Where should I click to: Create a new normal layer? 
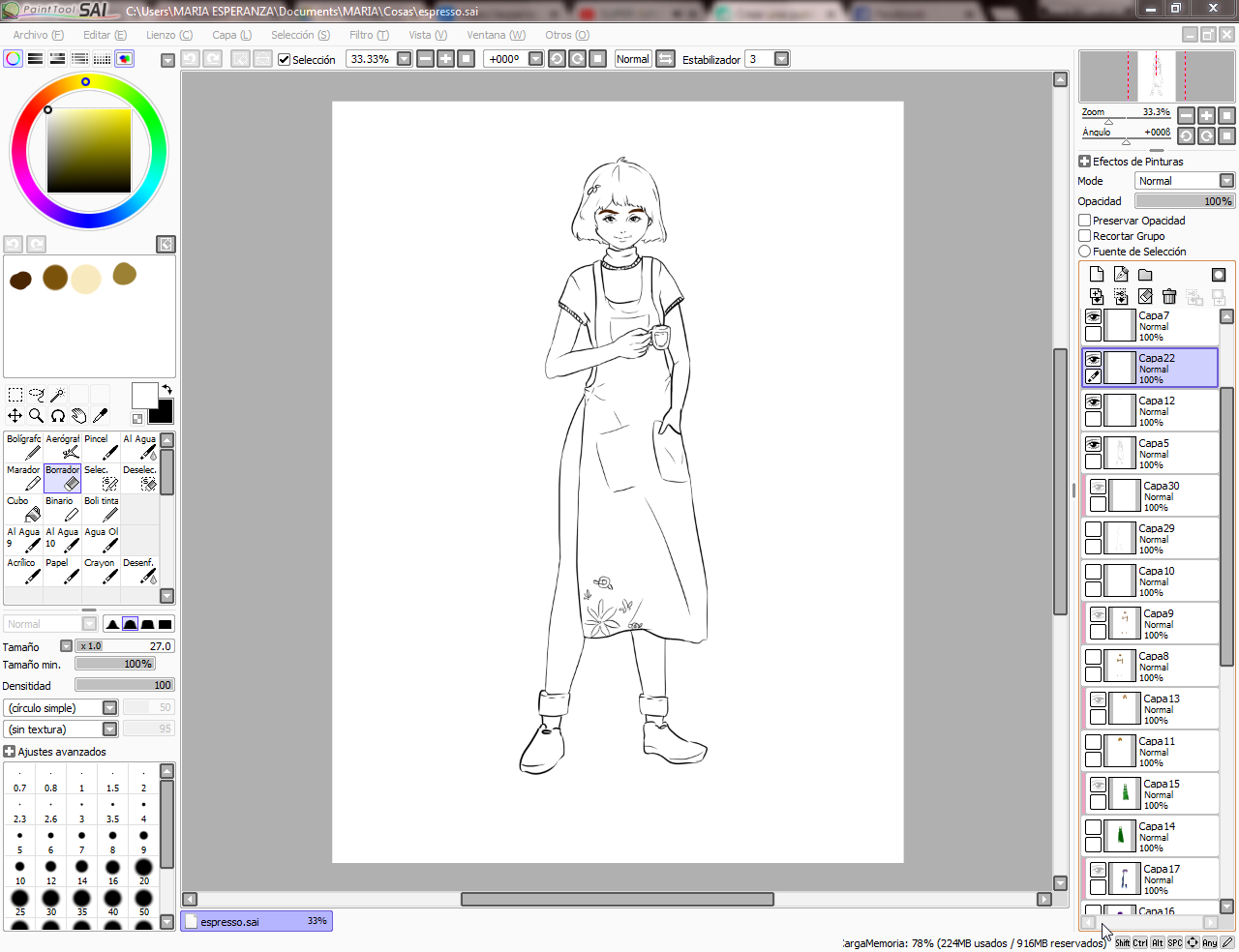[x=1097, y=275]
